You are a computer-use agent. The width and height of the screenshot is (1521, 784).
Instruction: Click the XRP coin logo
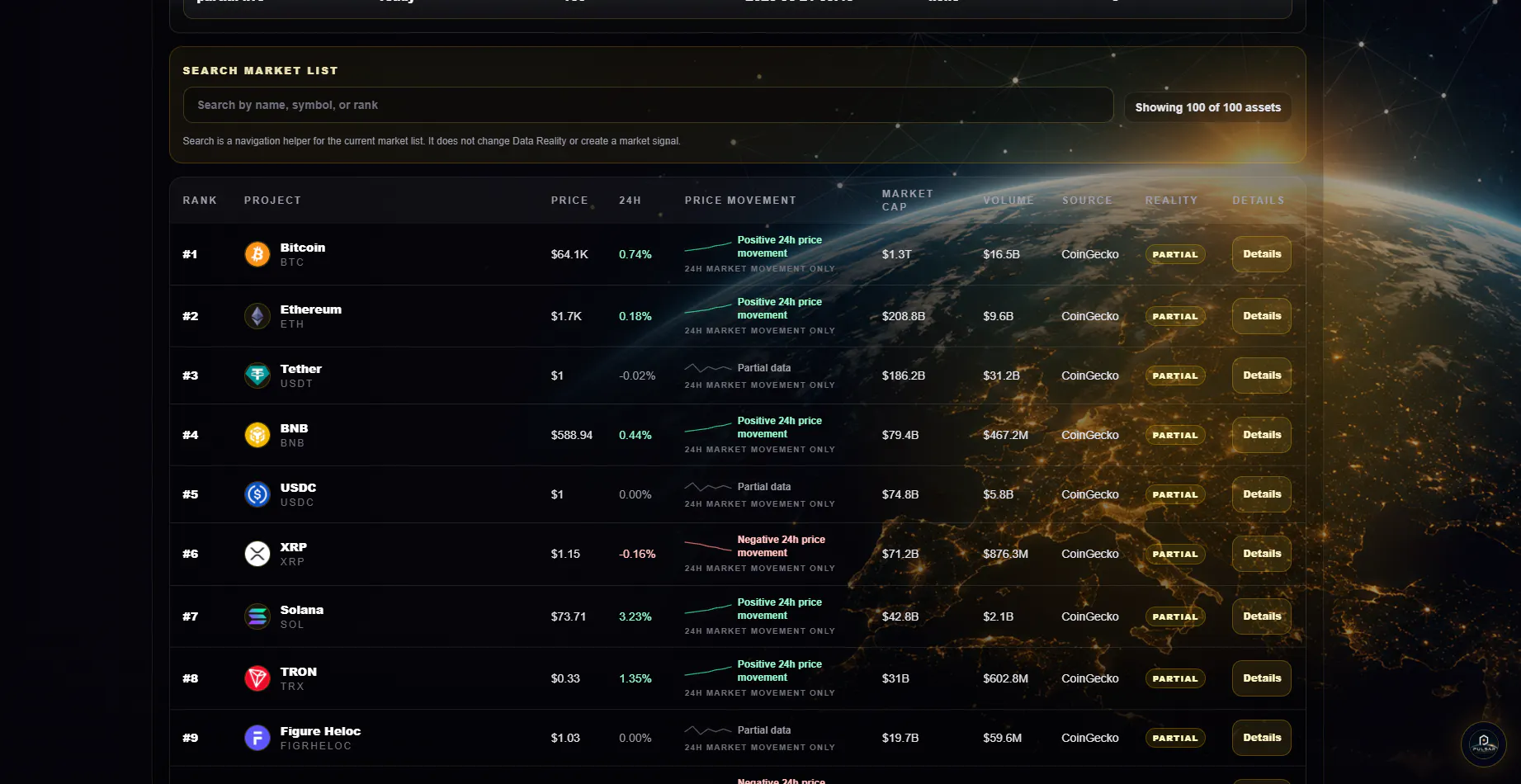[257, 554]
